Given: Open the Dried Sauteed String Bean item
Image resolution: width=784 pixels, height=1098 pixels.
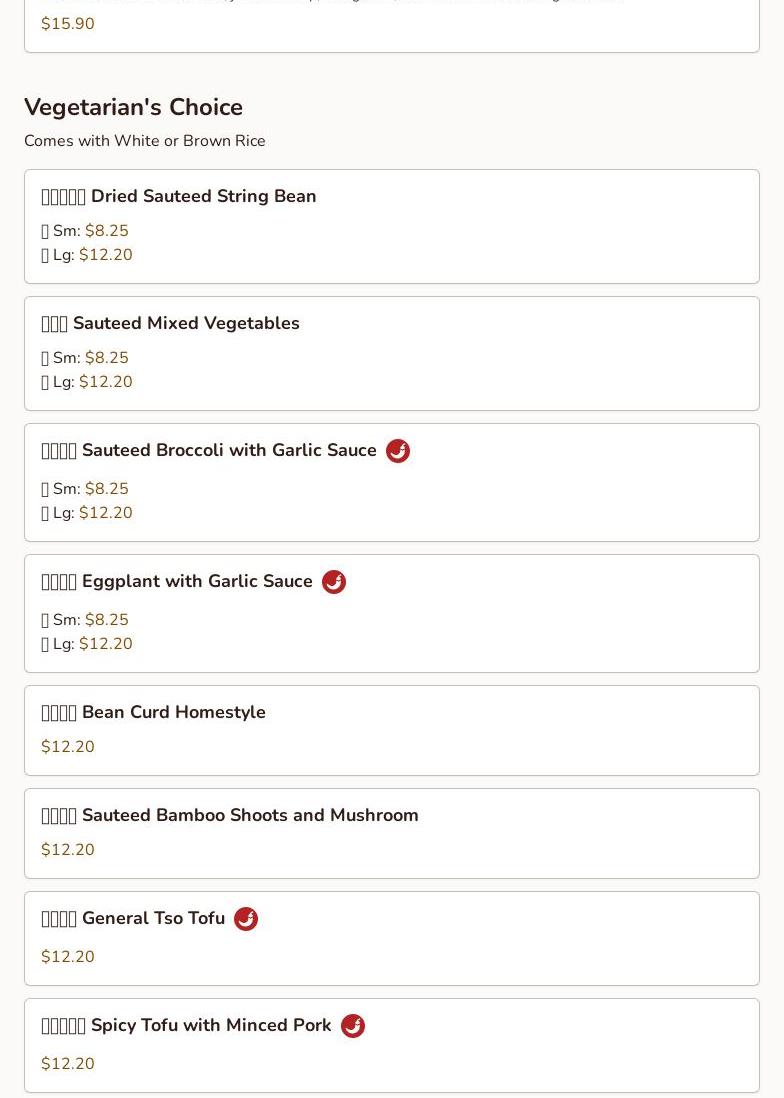Looking at the screenshot, I should coord(203,196).
